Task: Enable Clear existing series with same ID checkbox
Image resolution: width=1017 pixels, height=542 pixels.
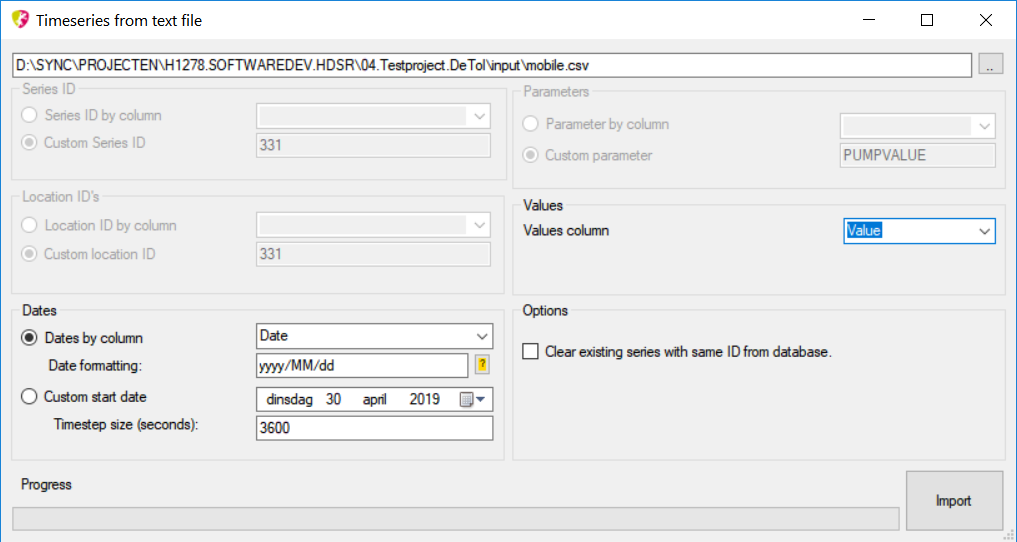Action: tap(530, 352)
